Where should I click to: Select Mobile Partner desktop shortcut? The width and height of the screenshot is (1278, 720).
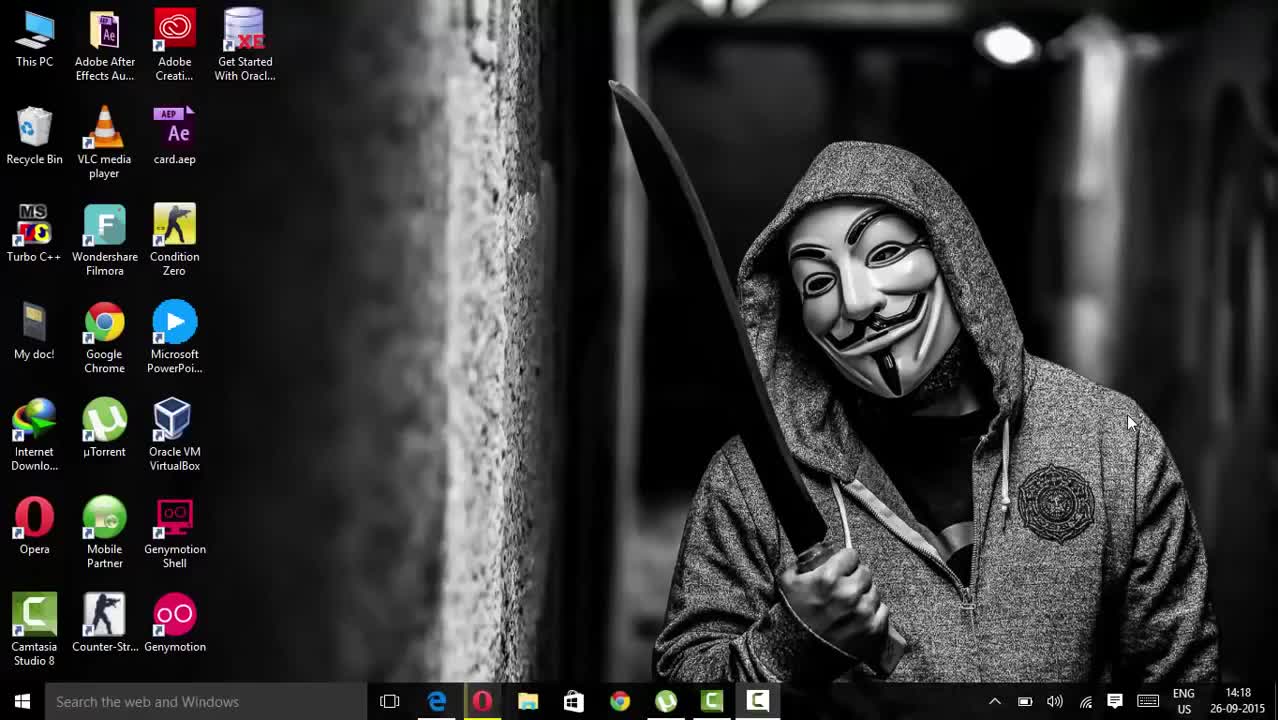point(104,534)
